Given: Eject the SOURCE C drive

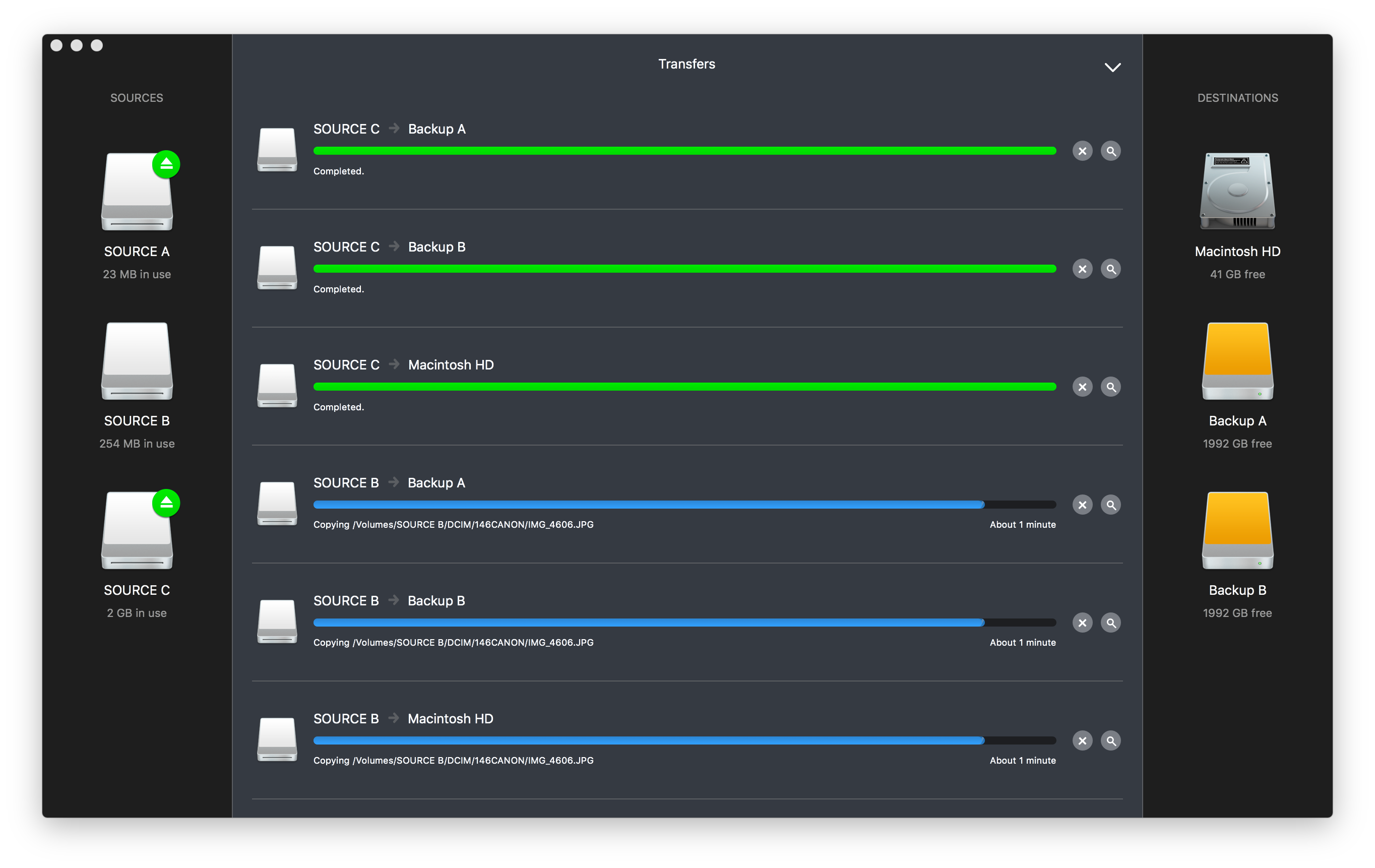Looking at the screenshot, I should point(166,503).
